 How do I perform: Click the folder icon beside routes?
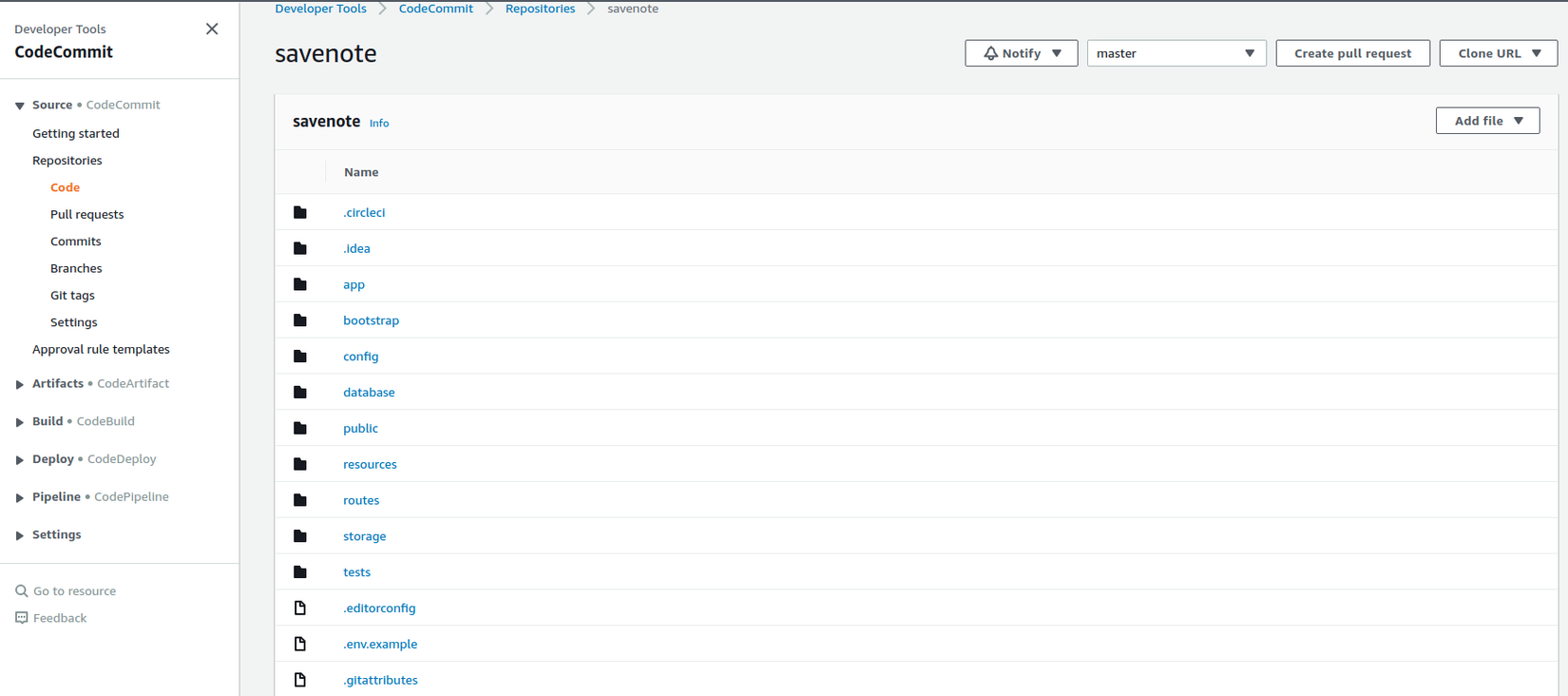click(300, 500)
